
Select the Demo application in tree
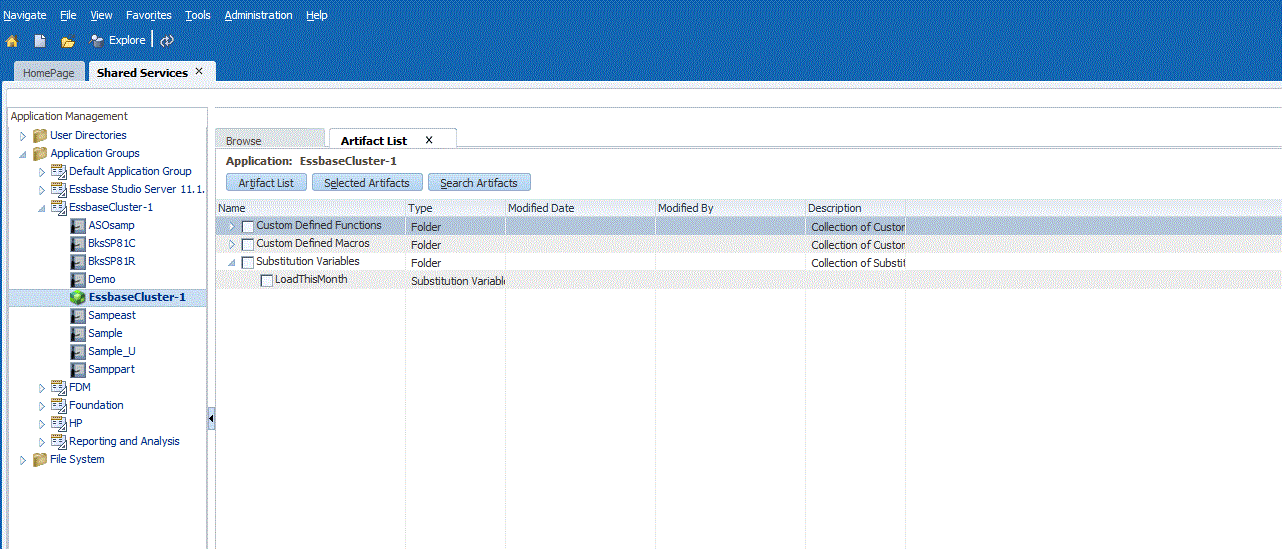pos(101,279)
